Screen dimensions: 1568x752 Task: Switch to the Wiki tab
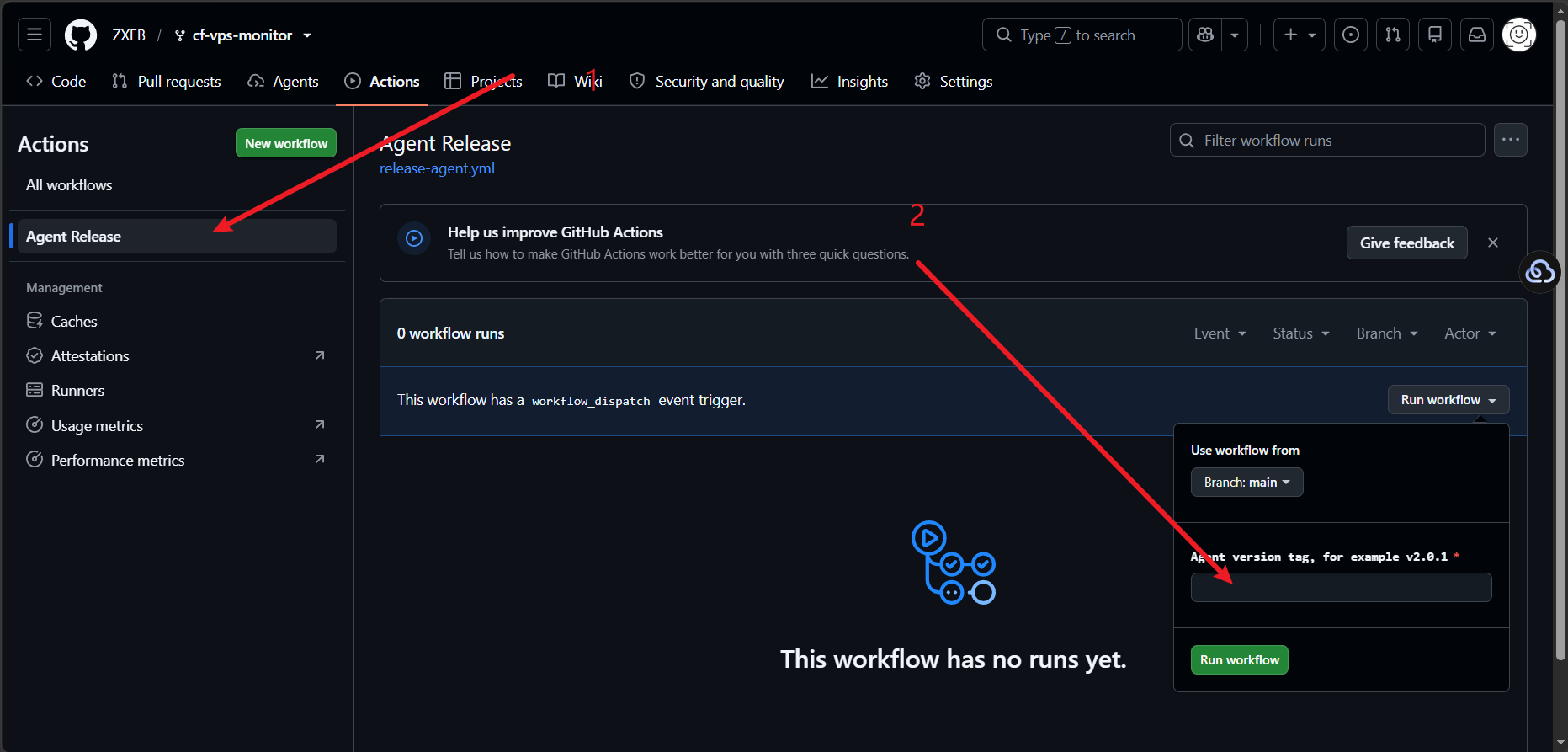tap(575, 81)
